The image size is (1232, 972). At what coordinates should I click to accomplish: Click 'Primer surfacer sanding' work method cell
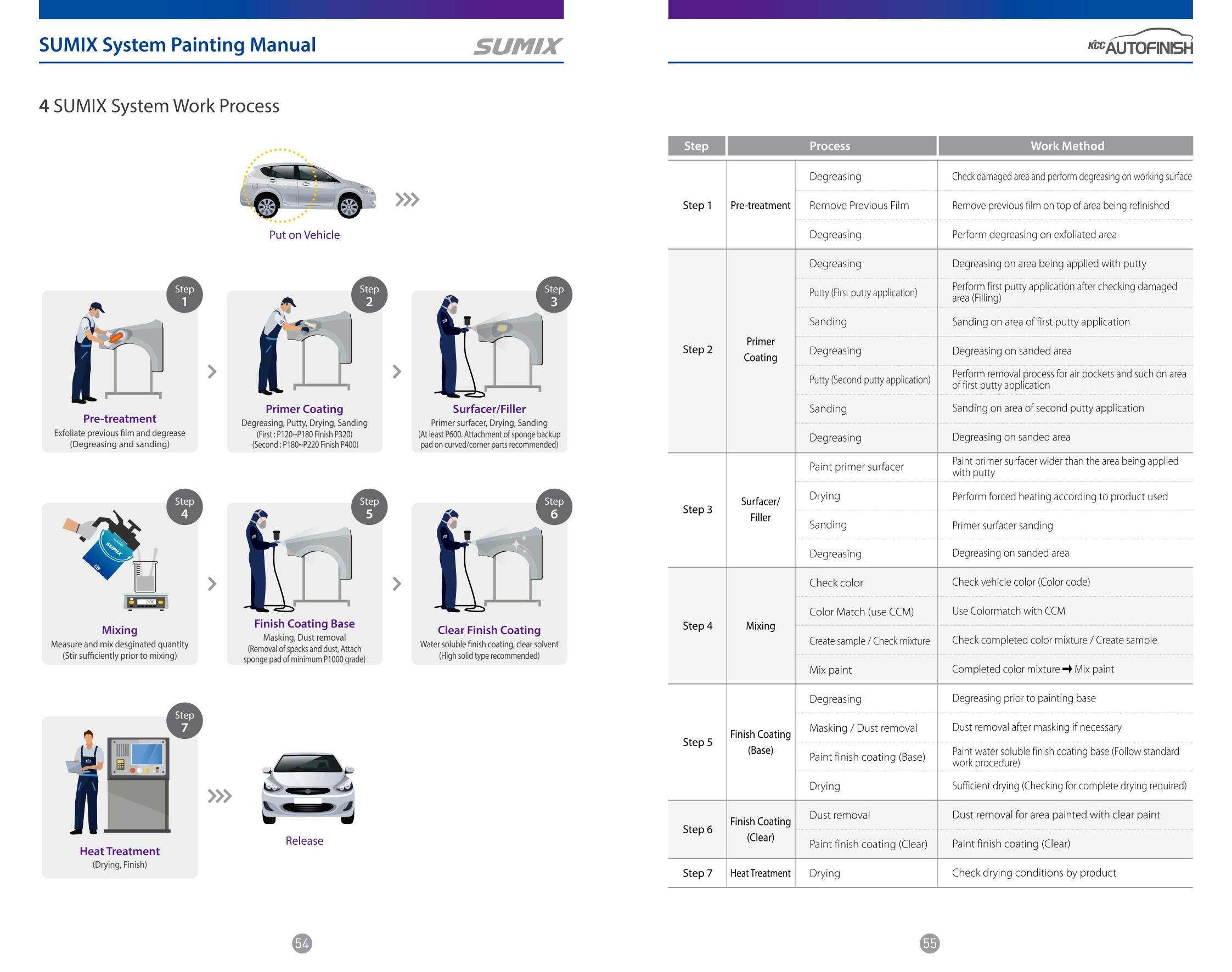point(1066,525)
